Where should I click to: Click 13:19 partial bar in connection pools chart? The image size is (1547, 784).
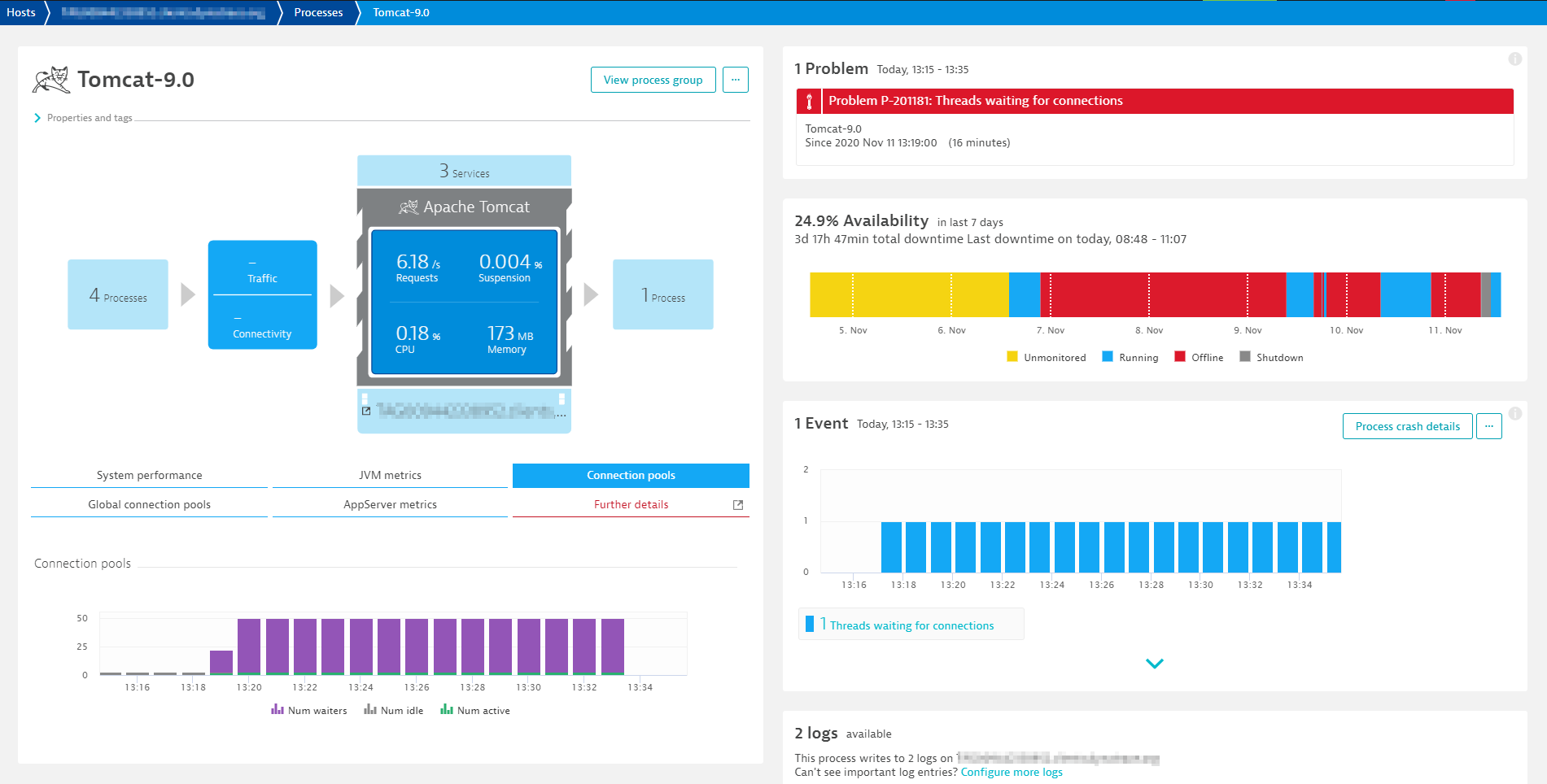(221, 663)
